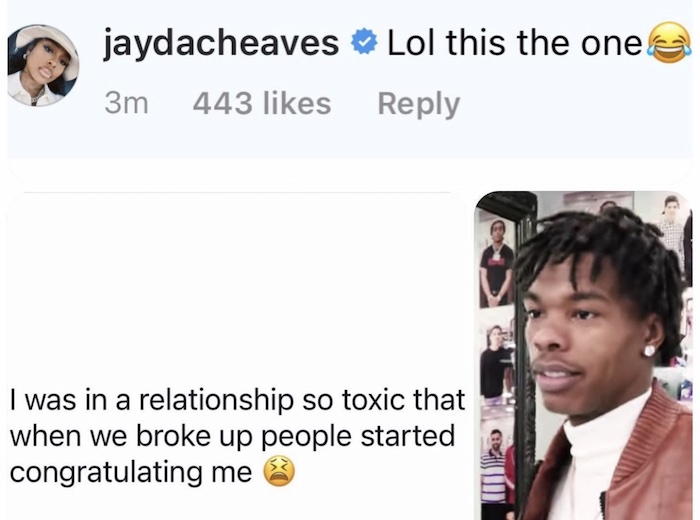The height and width of the screenshot is (520, 700).
Task: Reply to jaydacheaves comment
Action: (x=419, y=104)
